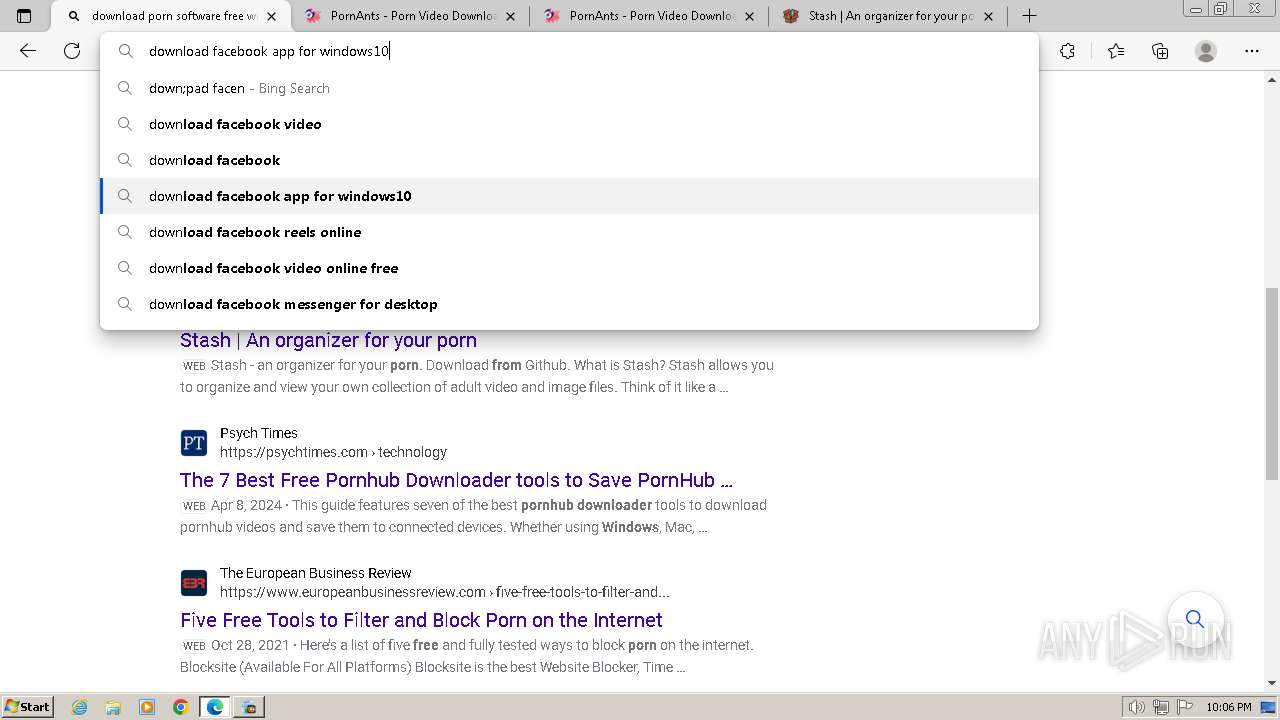This screenshot has height=720, width=1280.
Task: Open Google Chrome from the taskbar
Action: coord(181,707)
